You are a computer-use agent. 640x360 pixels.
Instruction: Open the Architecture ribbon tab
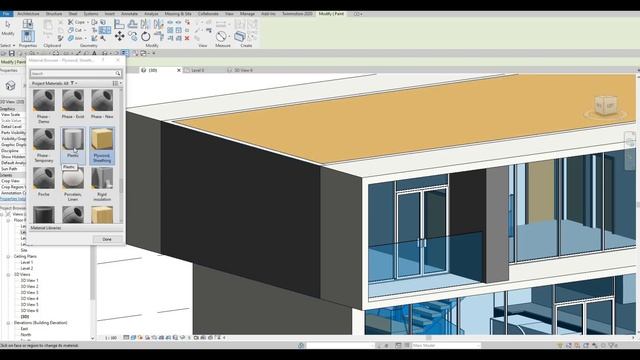point(28,14)
